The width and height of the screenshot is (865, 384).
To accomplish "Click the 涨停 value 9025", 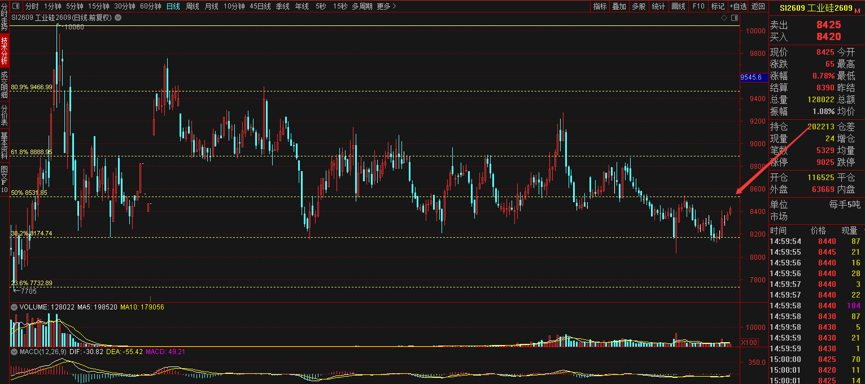I will [x=825, y=162].
